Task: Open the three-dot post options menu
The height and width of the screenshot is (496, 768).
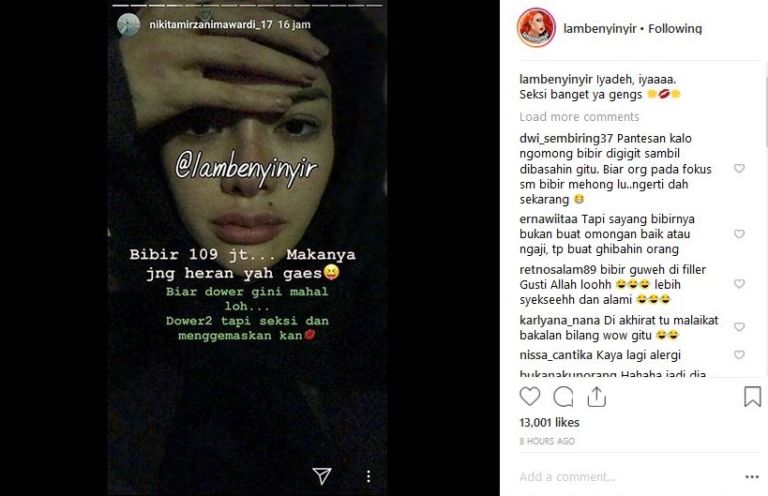Action: click(x=752, y=477)
